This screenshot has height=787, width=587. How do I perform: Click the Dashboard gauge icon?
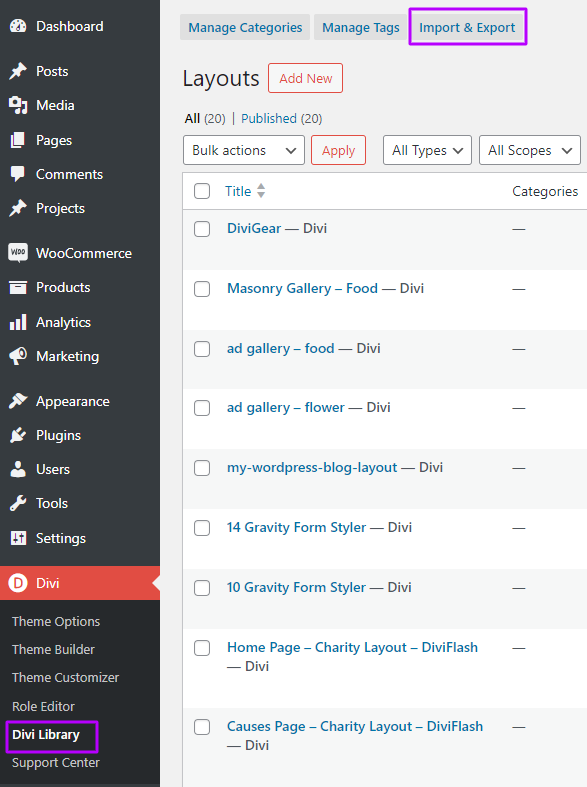[18, 26]
